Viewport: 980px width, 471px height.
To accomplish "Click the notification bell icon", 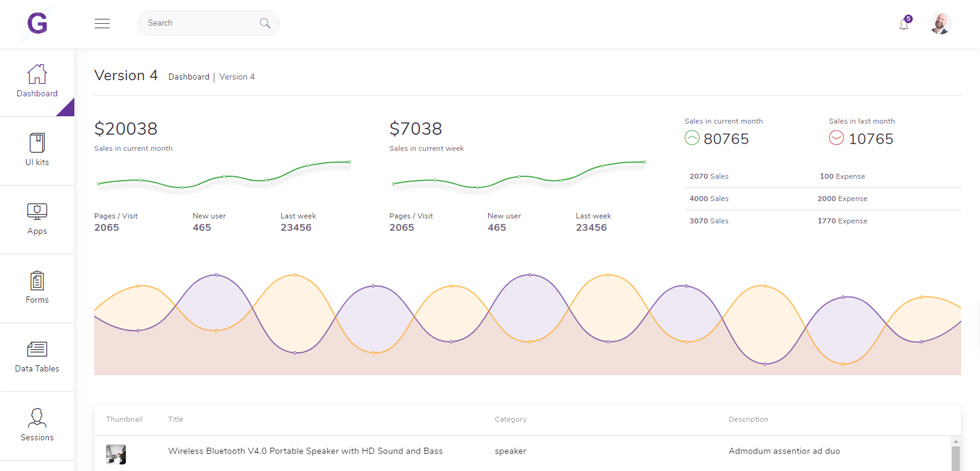I will (904, 24).
